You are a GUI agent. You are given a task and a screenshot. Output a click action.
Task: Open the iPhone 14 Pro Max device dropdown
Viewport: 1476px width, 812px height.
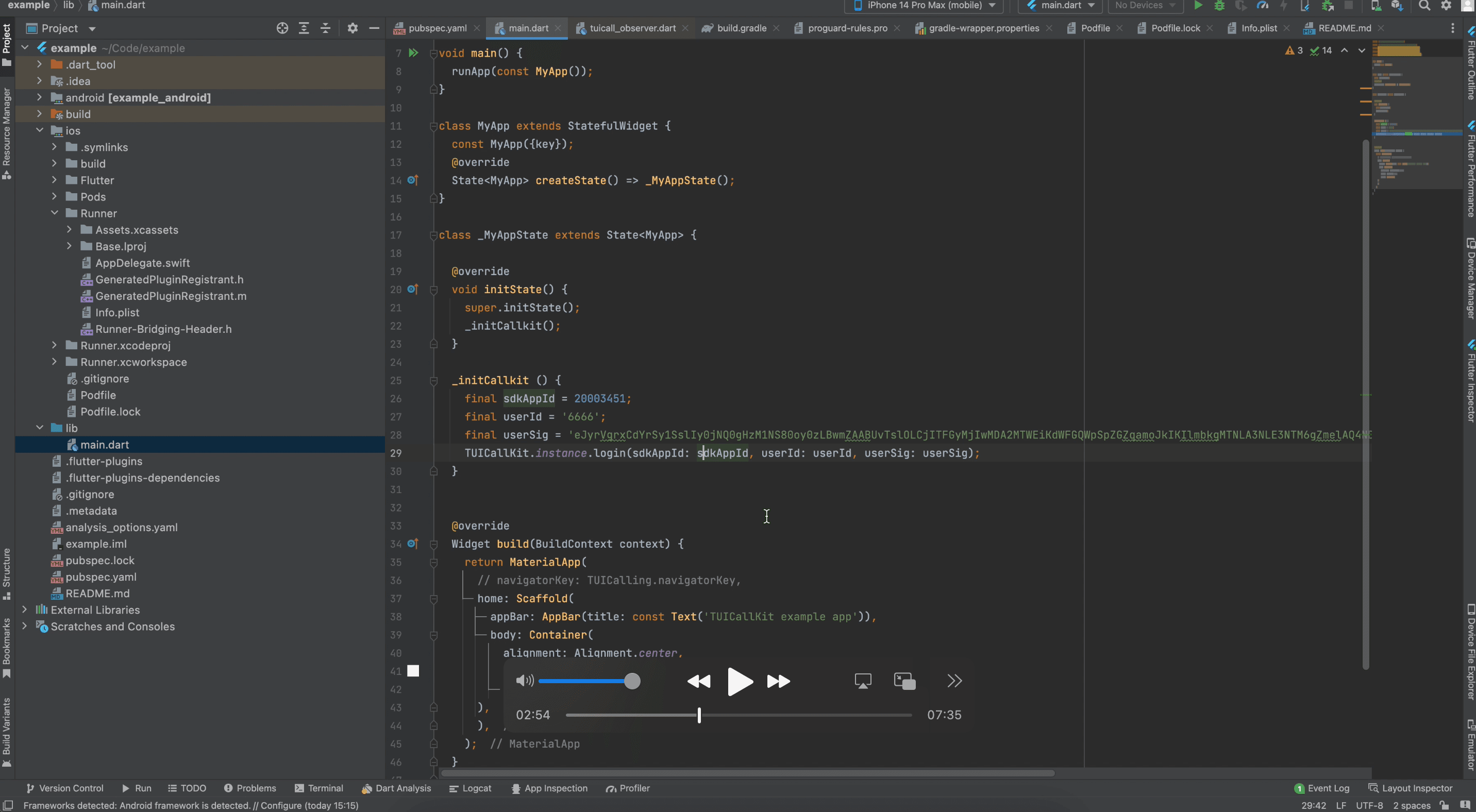[x=924, y=6]
